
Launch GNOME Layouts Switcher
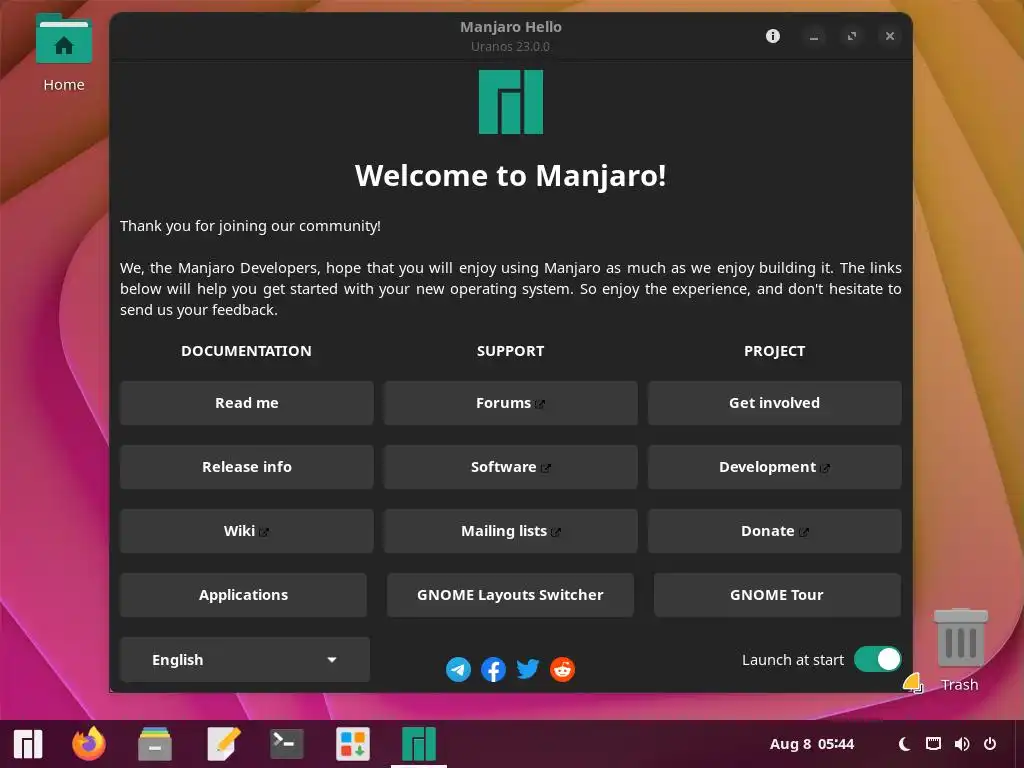[x=511, y=595]
